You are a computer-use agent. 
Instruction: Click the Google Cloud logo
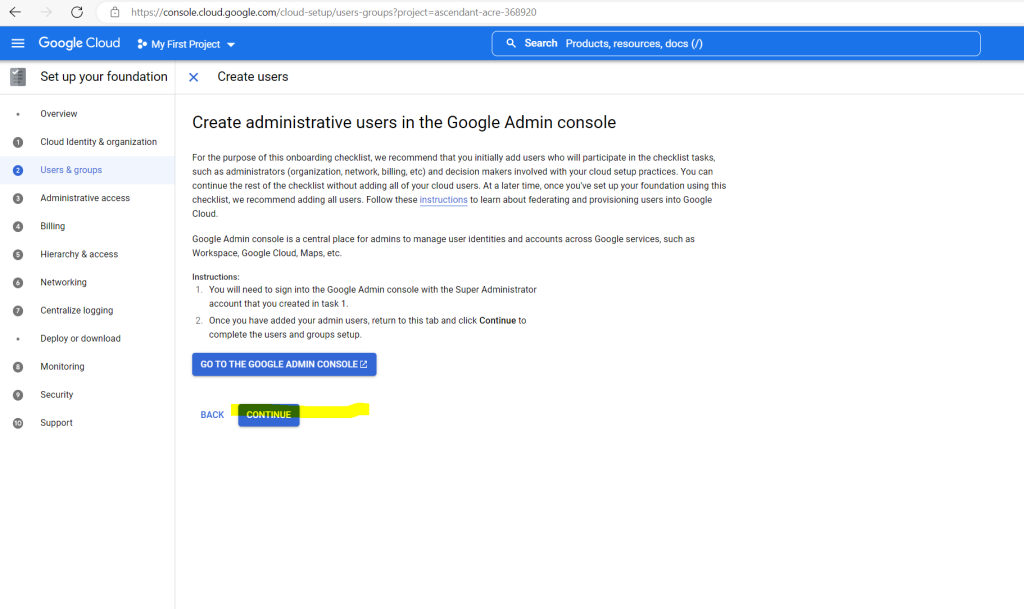tap(79, 43)
